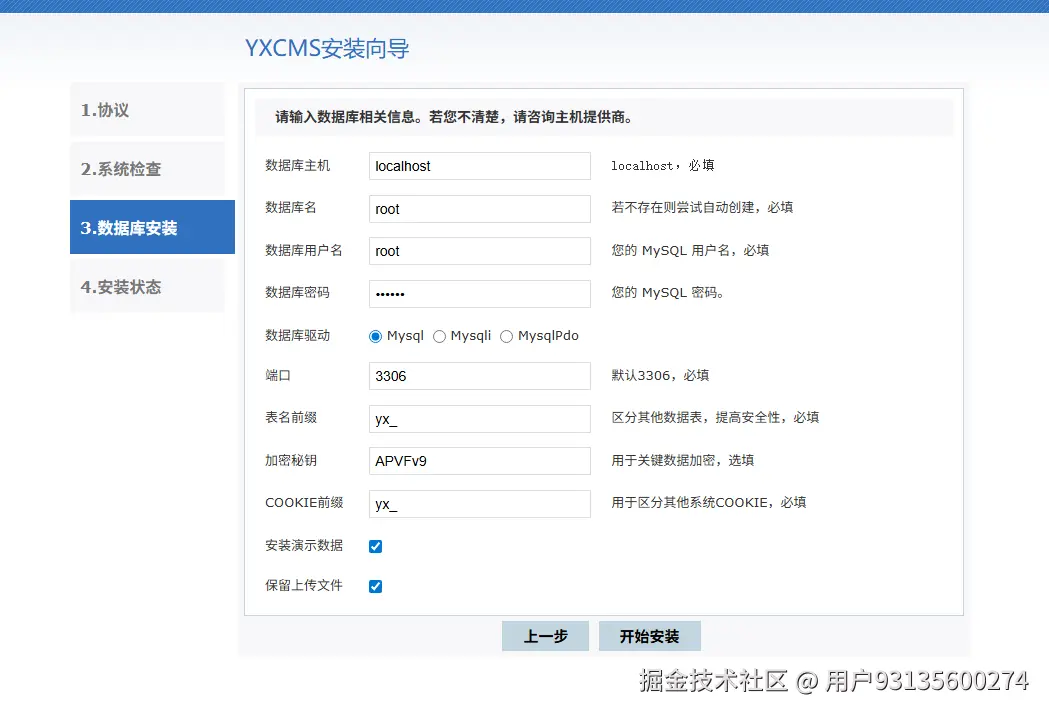Click the hint 用于关键数据加密,选填
Image resolution: width=1049 pixels, height=715 pixels.
tap(682, 460)
